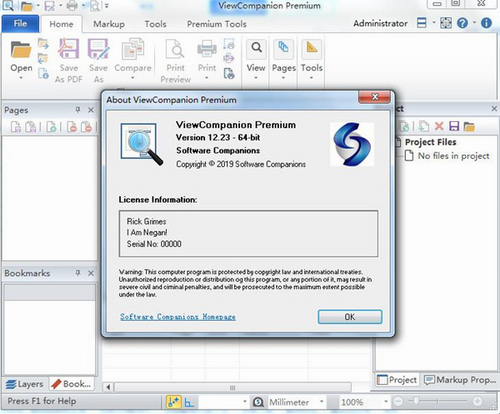Viewport: 500px width, 414px height.
Task: Click the quick access print icon
Action: [72, 6]
